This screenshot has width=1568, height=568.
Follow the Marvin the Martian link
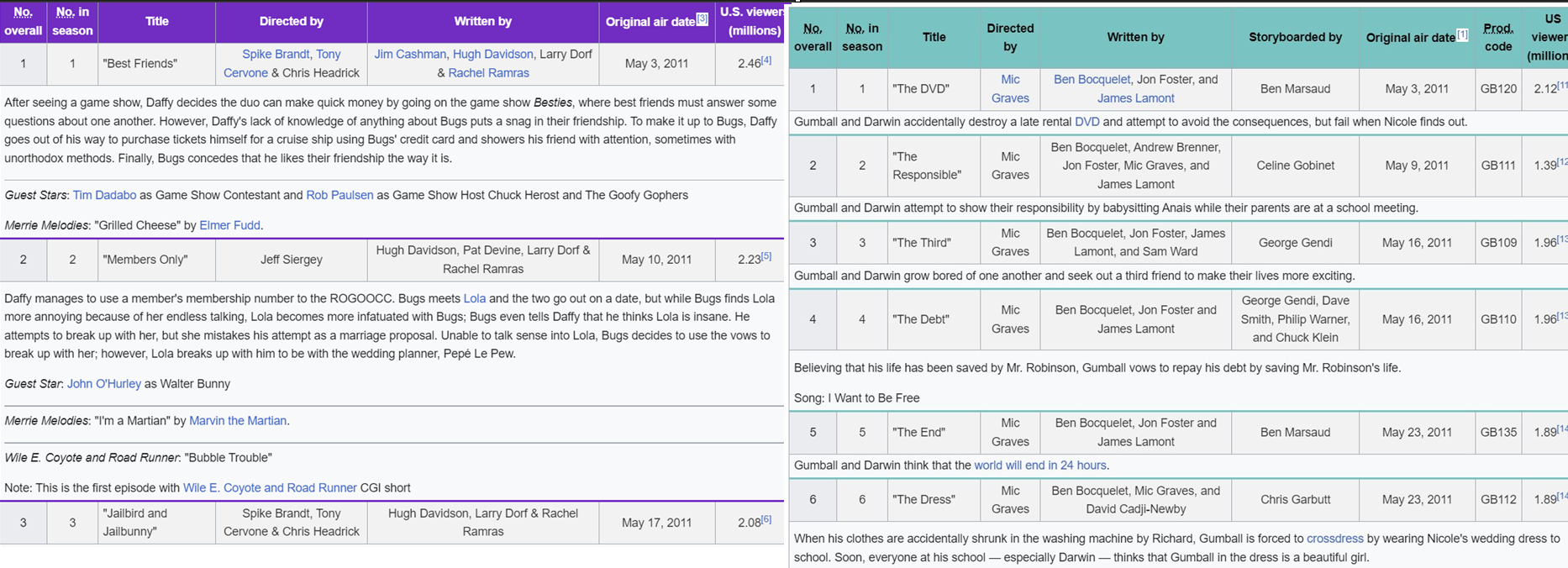238,421
